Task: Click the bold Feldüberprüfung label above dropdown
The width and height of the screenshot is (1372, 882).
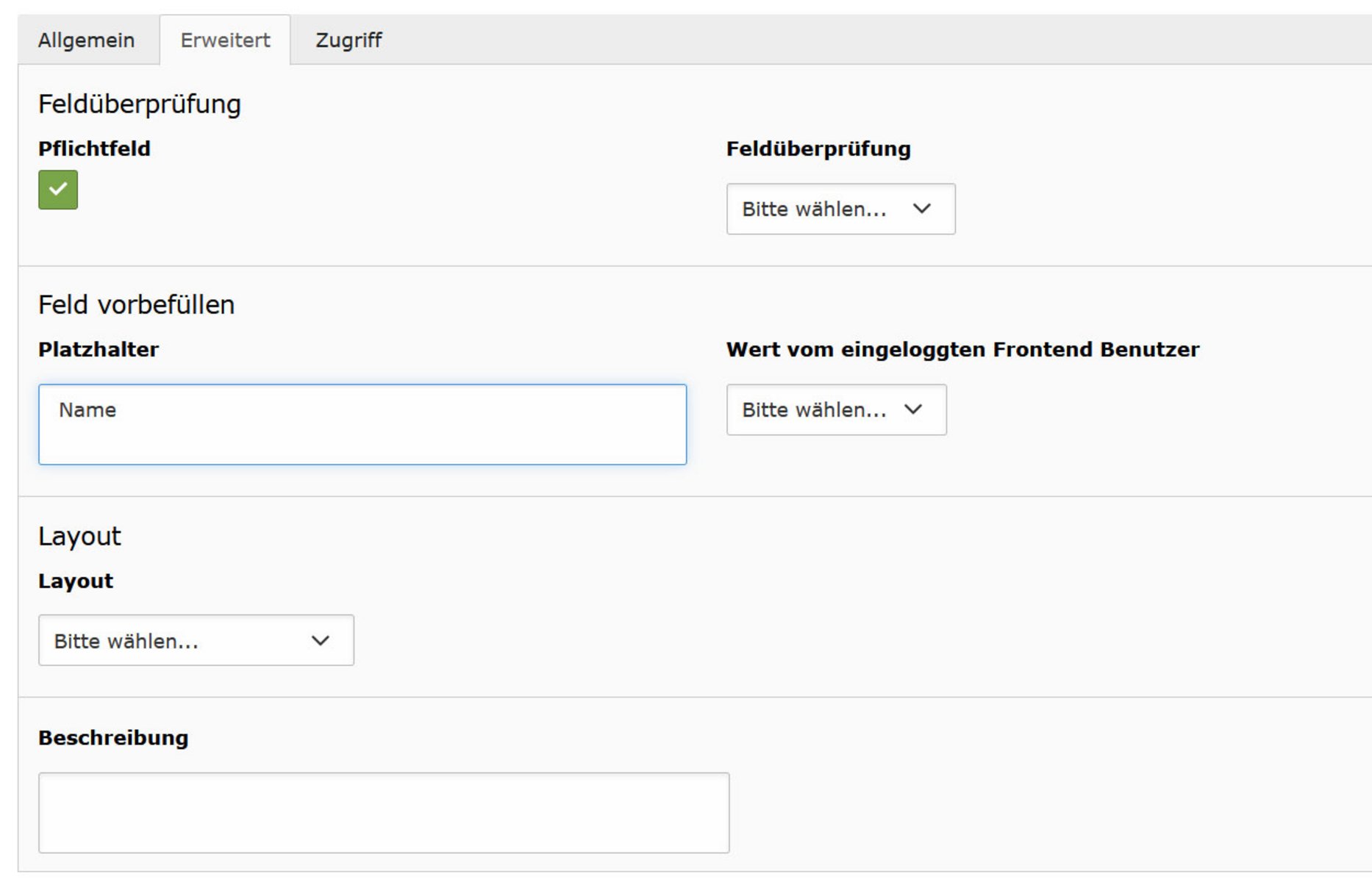Action: click(x=818, y=149)
